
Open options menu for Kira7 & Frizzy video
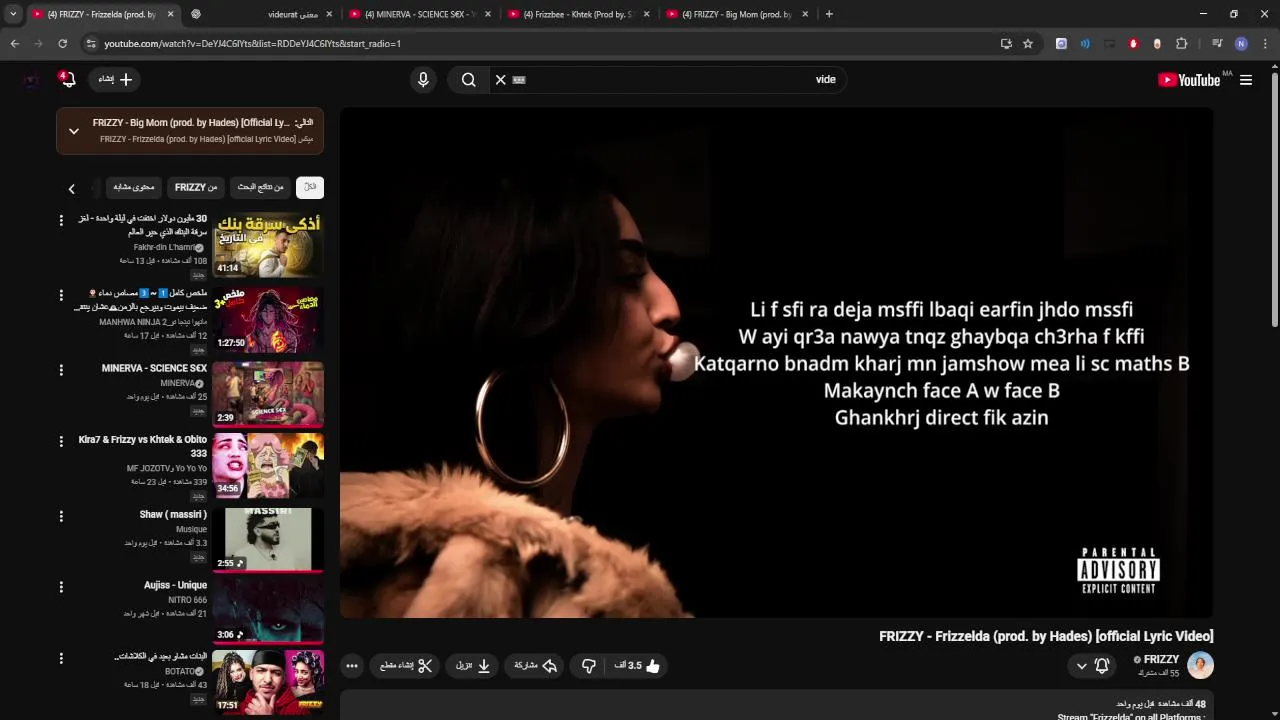pos(61,441)
